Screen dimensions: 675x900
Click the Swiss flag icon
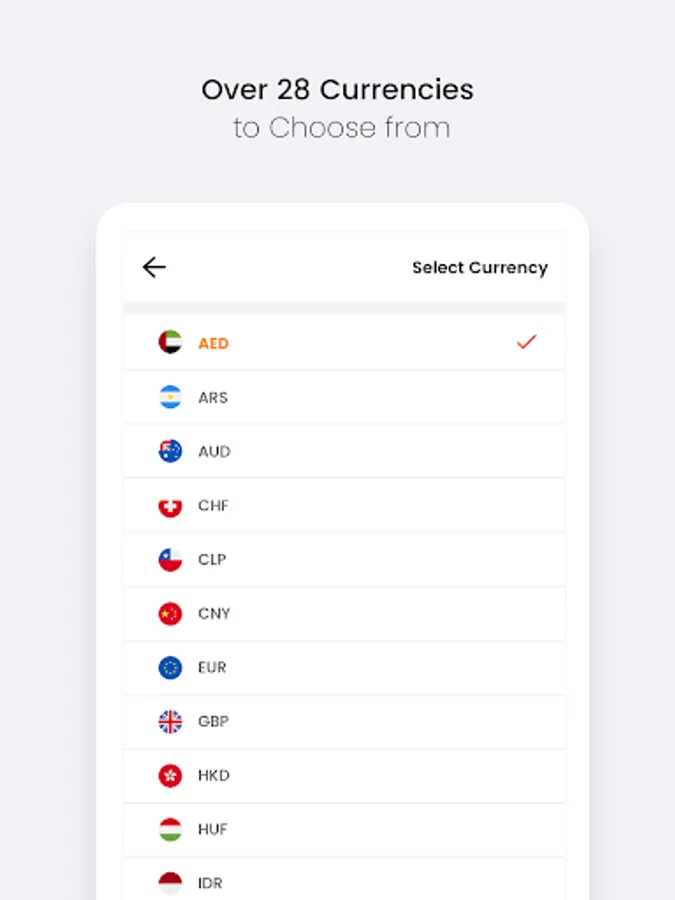pos(170,505)
